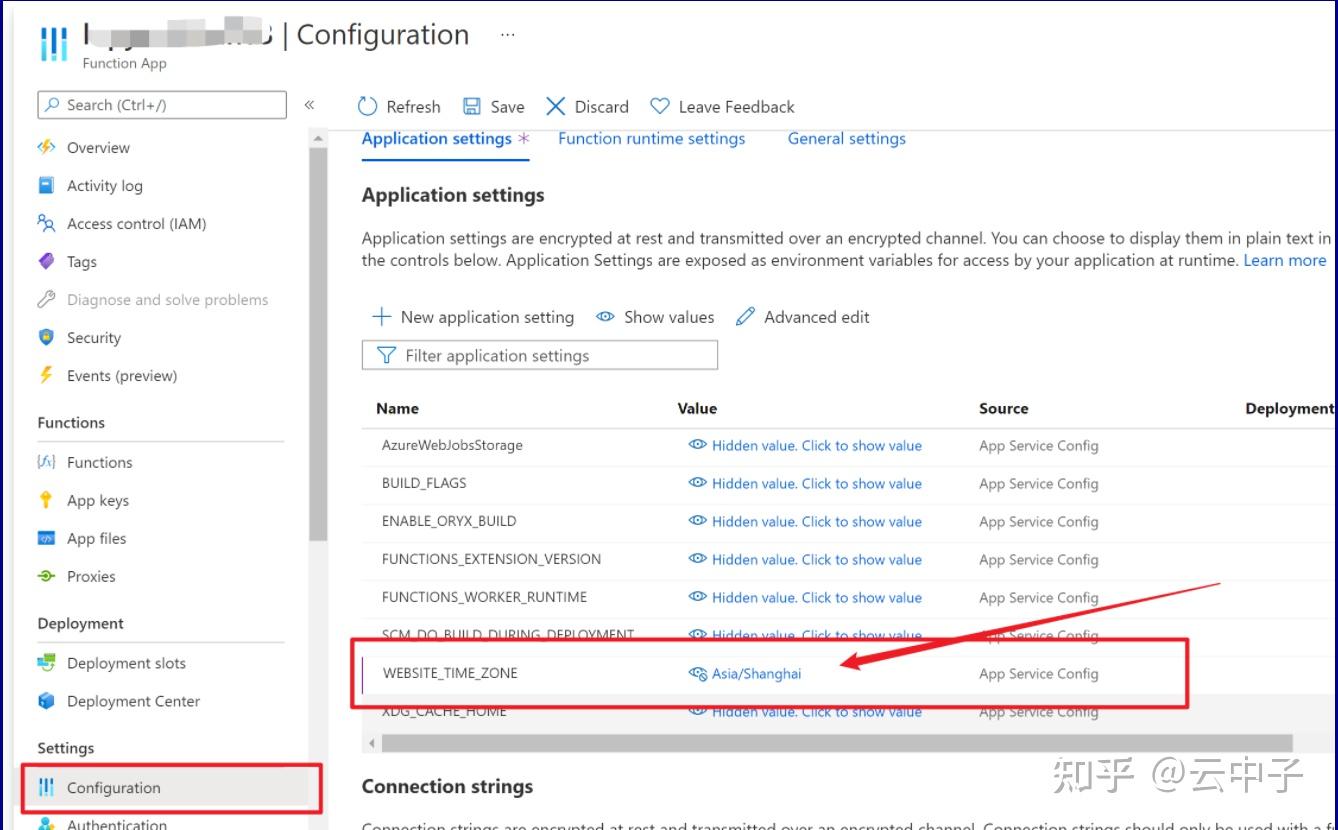
Task: Click the Security shield icon
Action: coord(46,337)
